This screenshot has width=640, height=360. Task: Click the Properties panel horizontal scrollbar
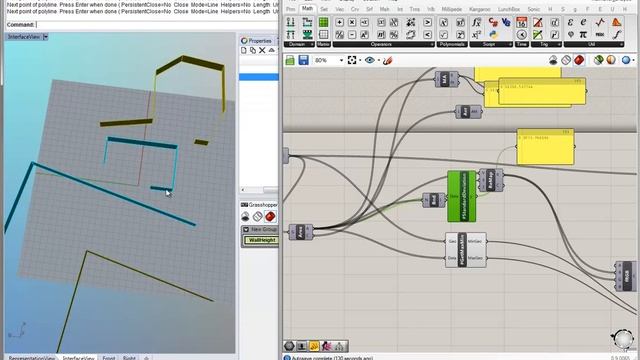click(259, 190)
